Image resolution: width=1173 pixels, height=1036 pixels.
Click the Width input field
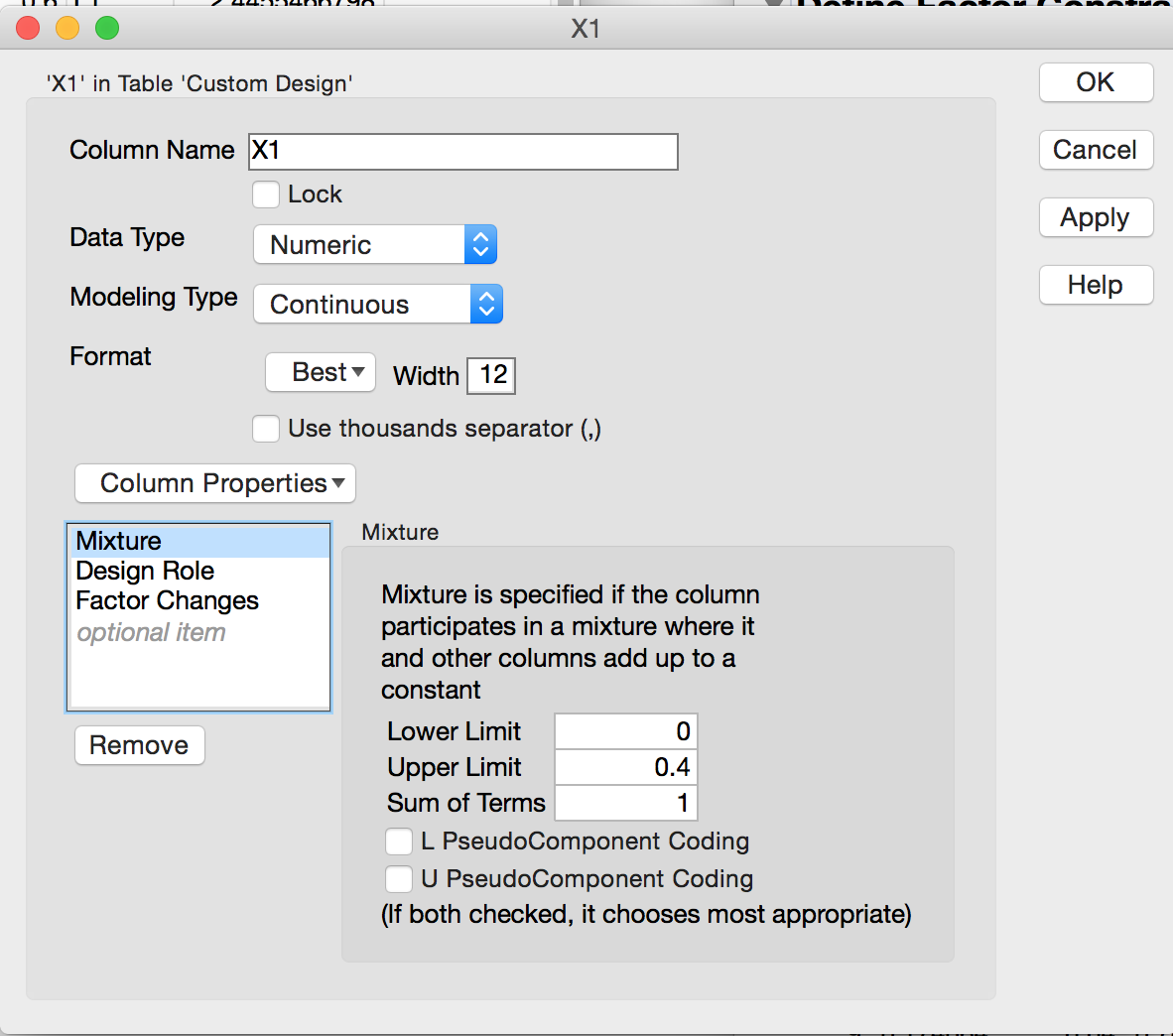(x=492, y=375)
